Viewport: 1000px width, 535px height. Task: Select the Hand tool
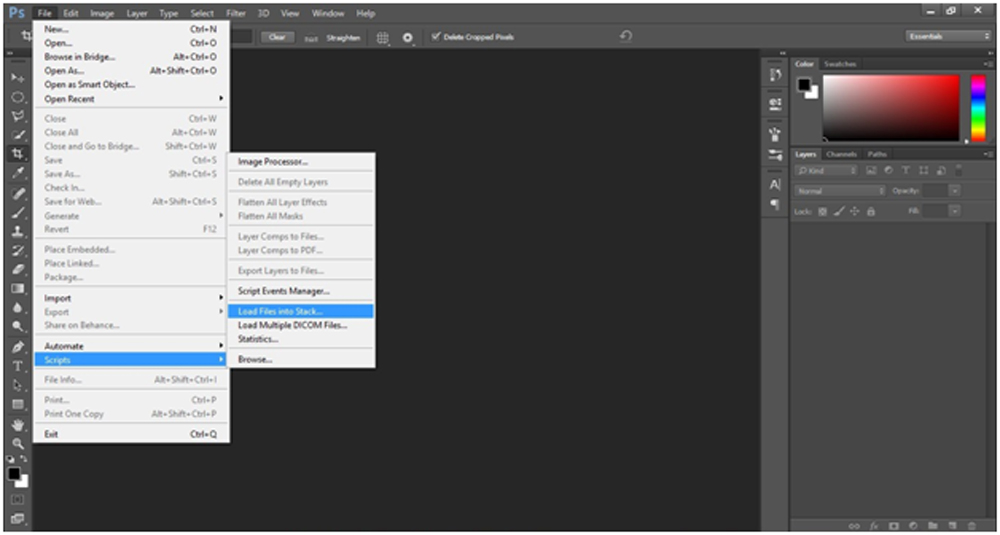(18, 425)
